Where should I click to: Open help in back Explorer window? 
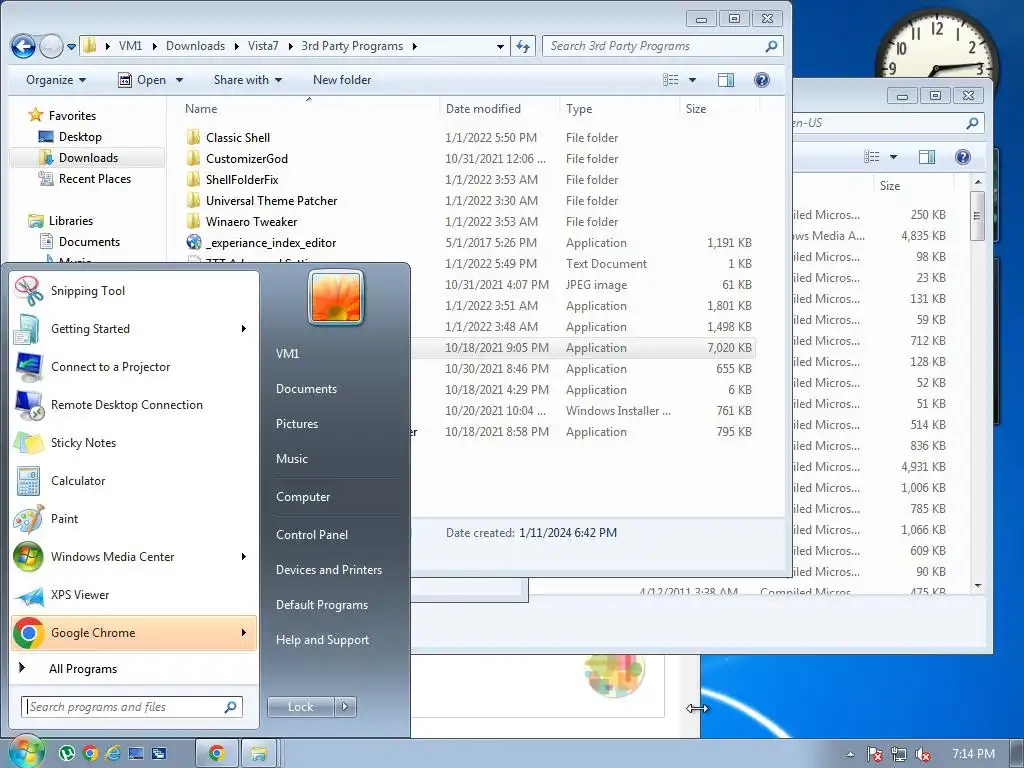pyautogui.click(x=963, y=157)
